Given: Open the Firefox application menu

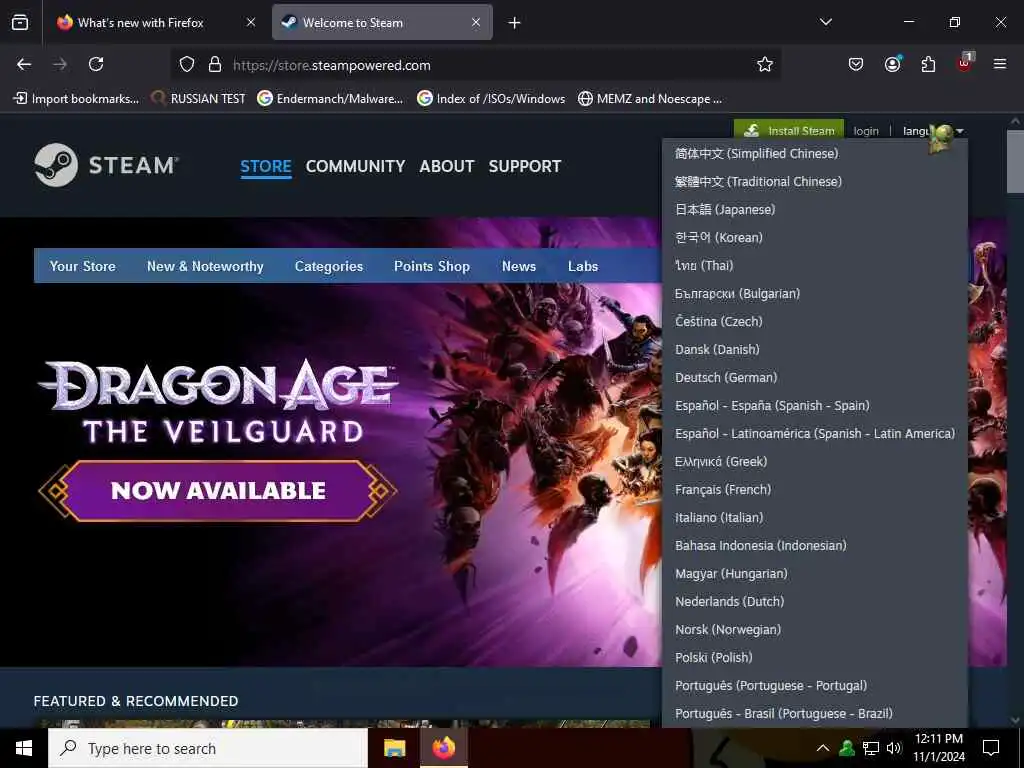Looking at the screenshot, I should 1000,64.
